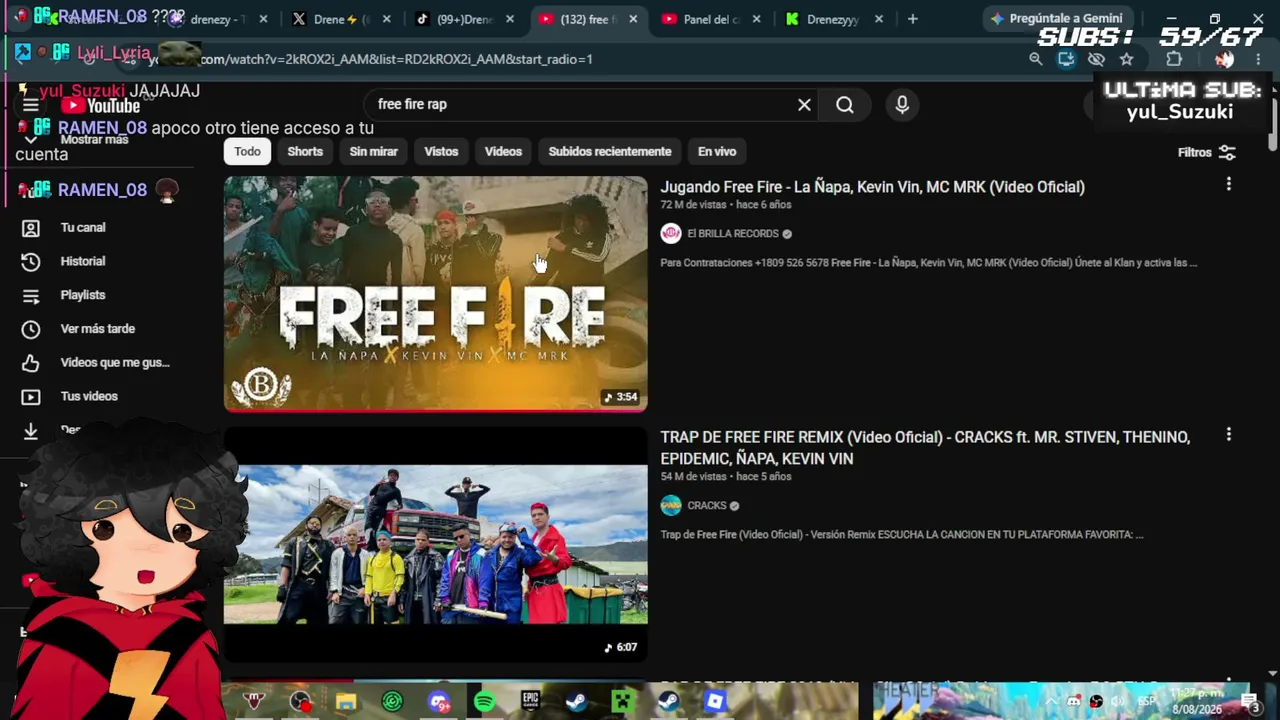This screenshot has width=1280, height=720.
Task: Select the Todo filter chip
Action: pyautogui.click(x=247, y=152)
